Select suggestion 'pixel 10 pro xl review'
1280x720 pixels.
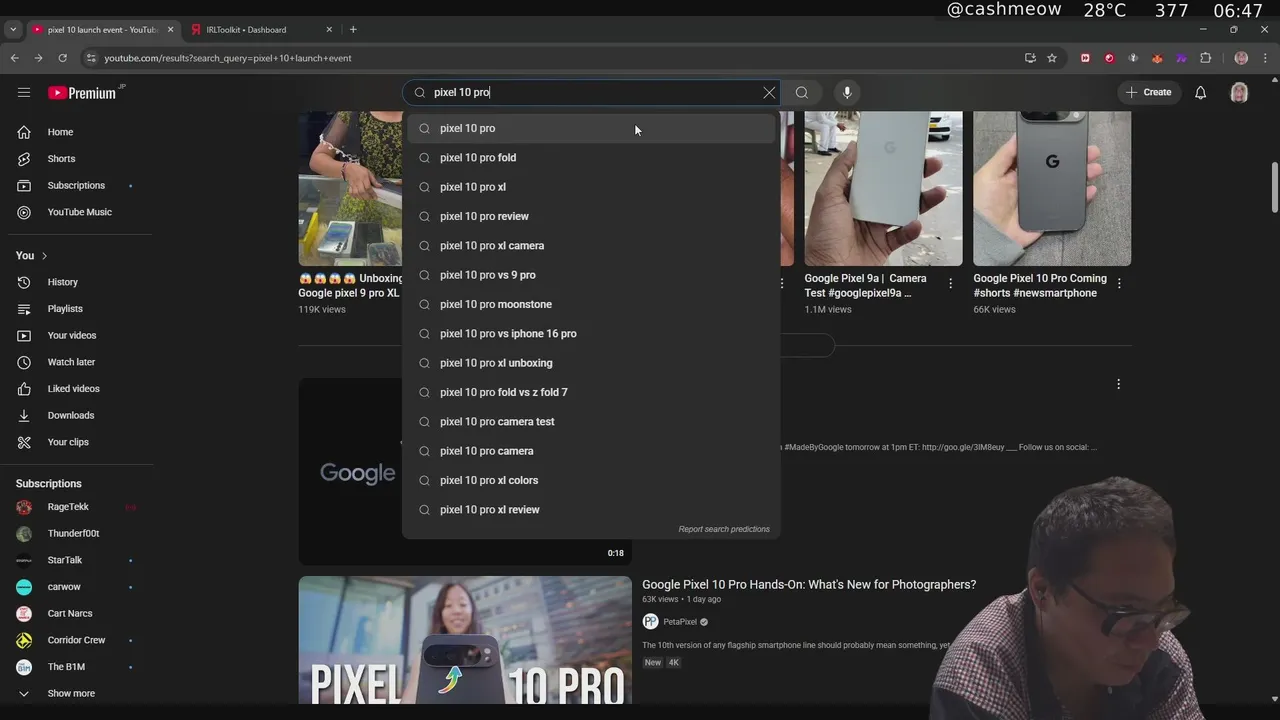[x=591, y=510]
